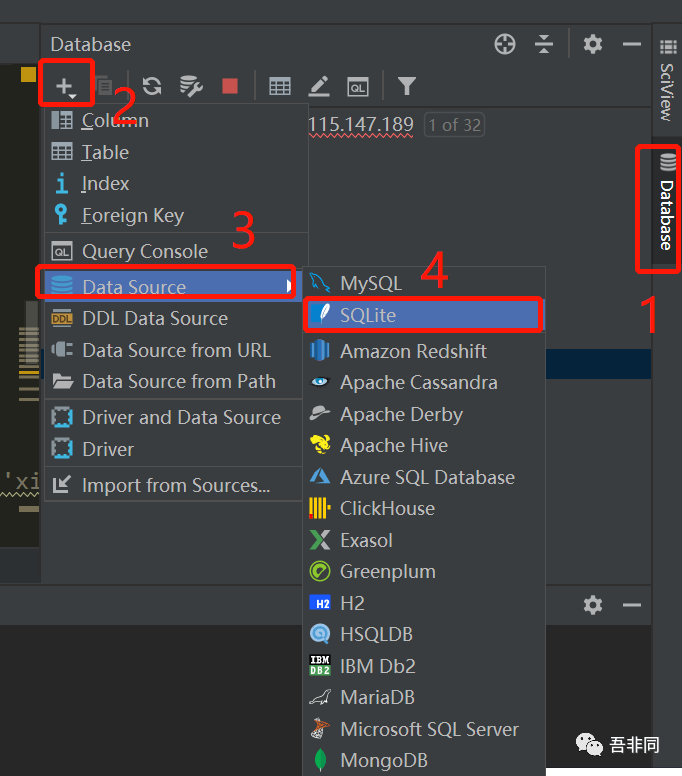The height and width of the screenshot is (776, 682).
Task: Choose Query Console menu entry
Action: click(x=176, y=251)
